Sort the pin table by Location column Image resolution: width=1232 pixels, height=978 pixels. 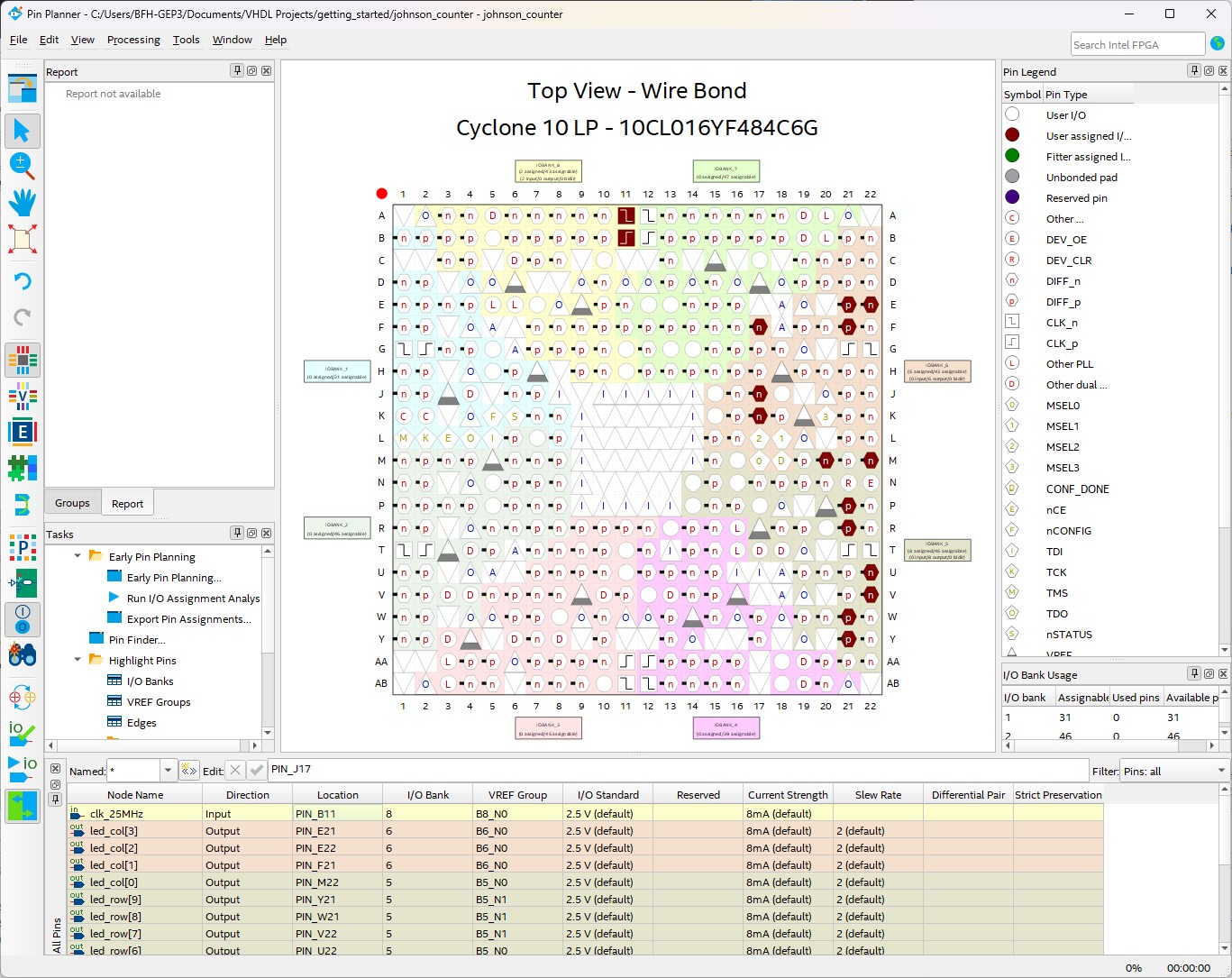click(338, 795)
